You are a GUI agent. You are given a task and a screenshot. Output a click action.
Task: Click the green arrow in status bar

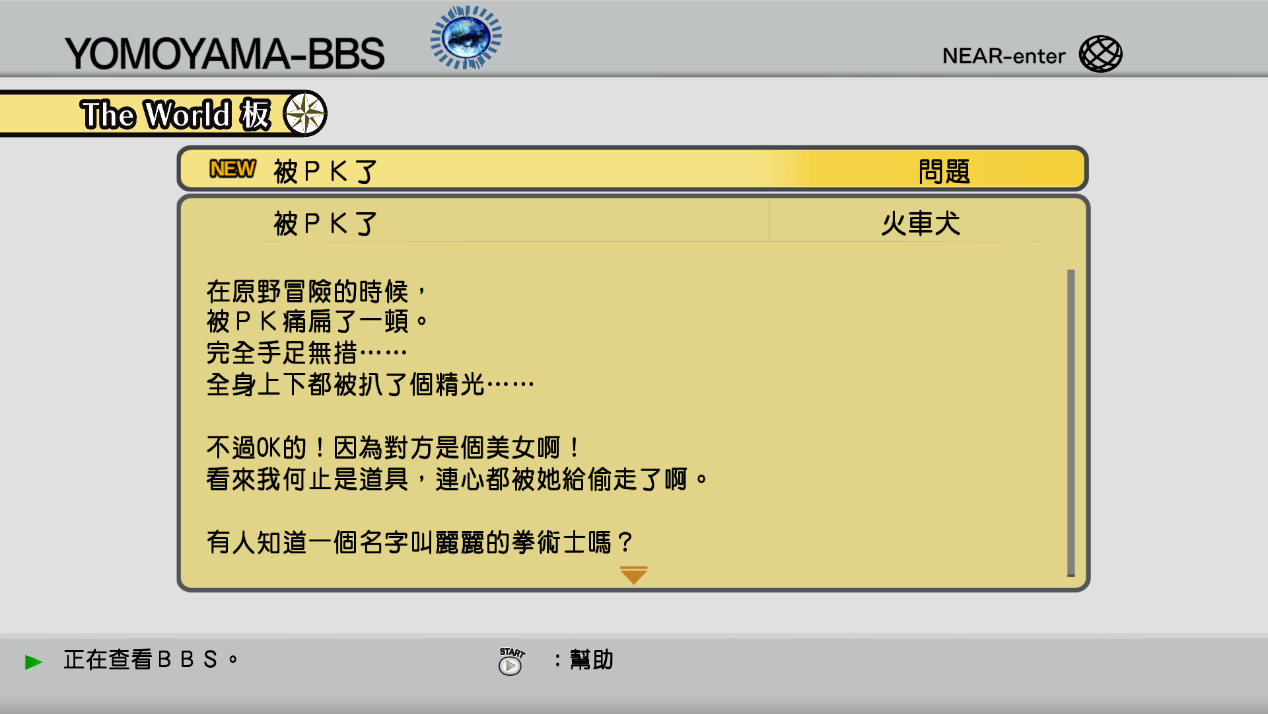34,661
